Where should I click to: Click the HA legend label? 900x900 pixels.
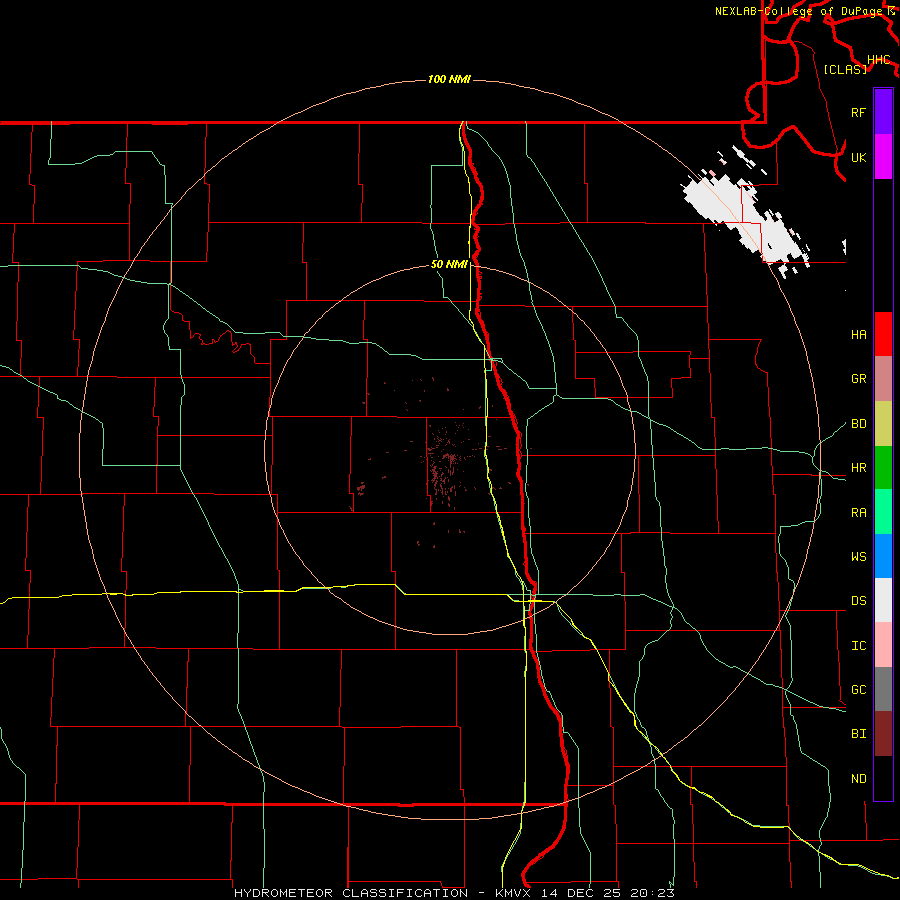[858, 334]
